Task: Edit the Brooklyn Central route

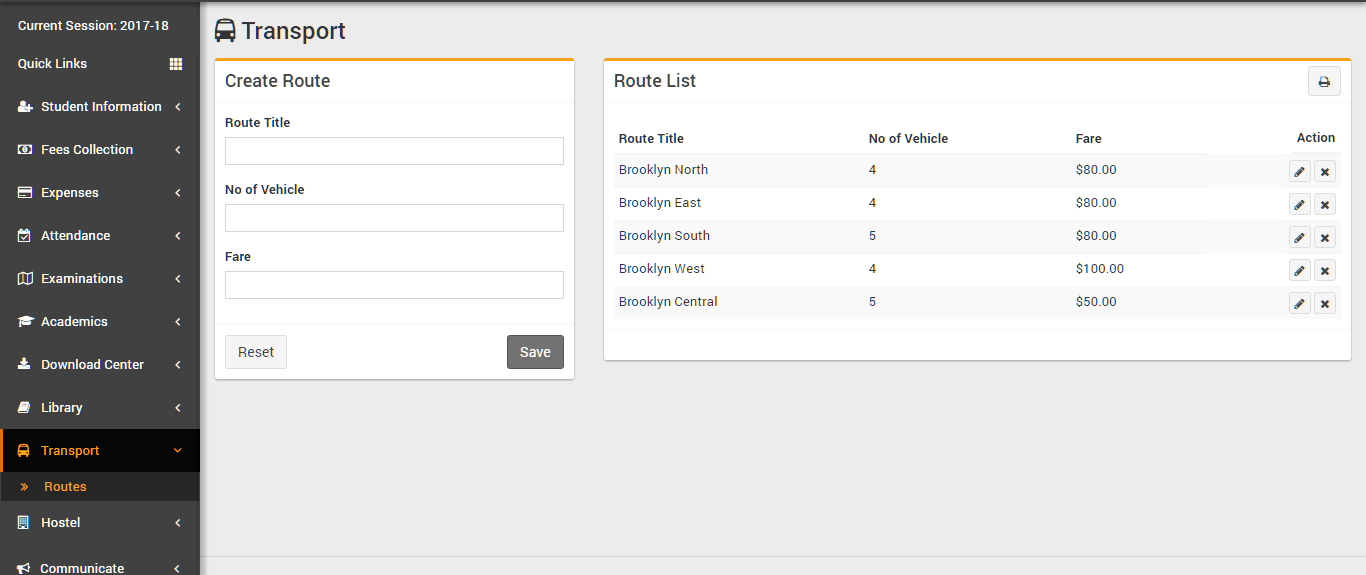Action: click(1299, 304)
